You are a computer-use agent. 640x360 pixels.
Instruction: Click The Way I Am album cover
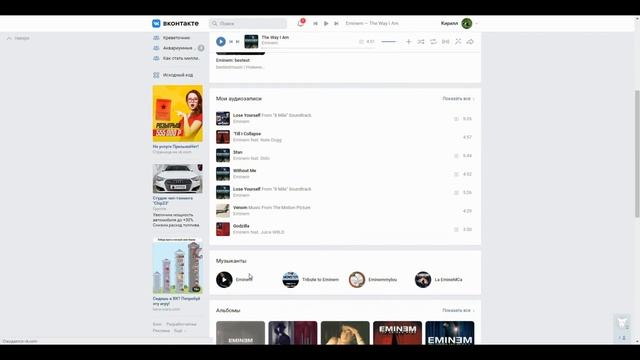[x=251, y=41]
